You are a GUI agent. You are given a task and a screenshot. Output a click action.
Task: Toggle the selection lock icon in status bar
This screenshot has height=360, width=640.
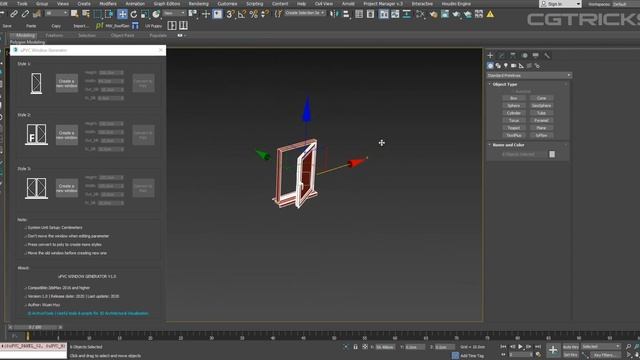[356, 347]
